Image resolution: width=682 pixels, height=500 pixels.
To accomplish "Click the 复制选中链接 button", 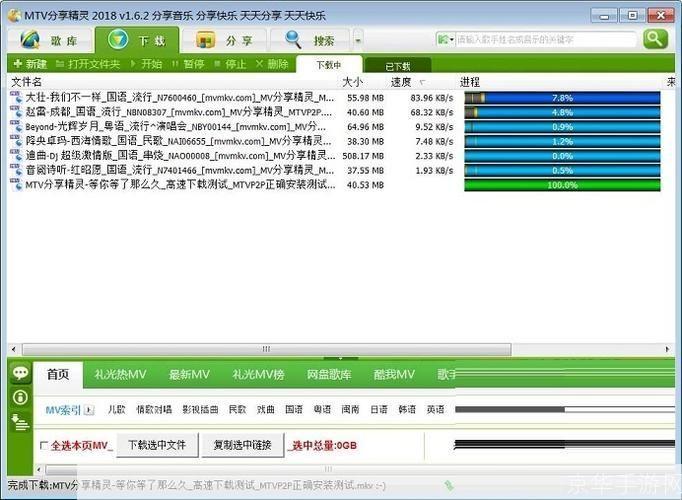I will click(x=243, y=445).
